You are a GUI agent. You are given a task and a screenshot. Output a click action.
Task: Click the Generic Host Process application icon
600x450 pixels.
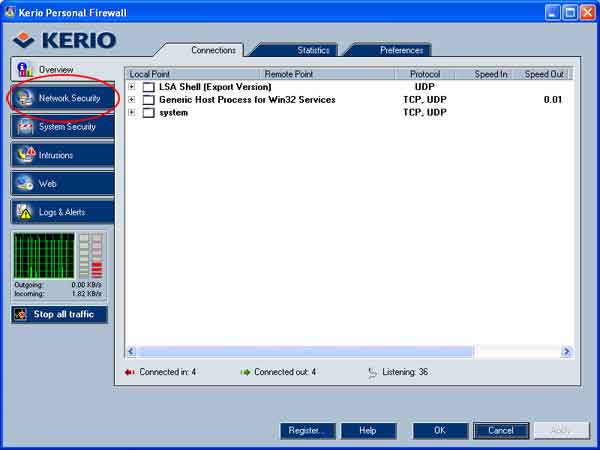tap(148, 100)
